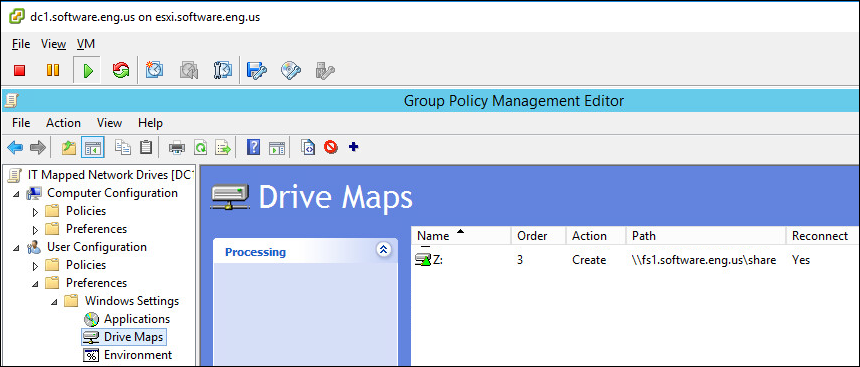Revert to the current snapshot

pyautogui.click(x=189, y=70)
